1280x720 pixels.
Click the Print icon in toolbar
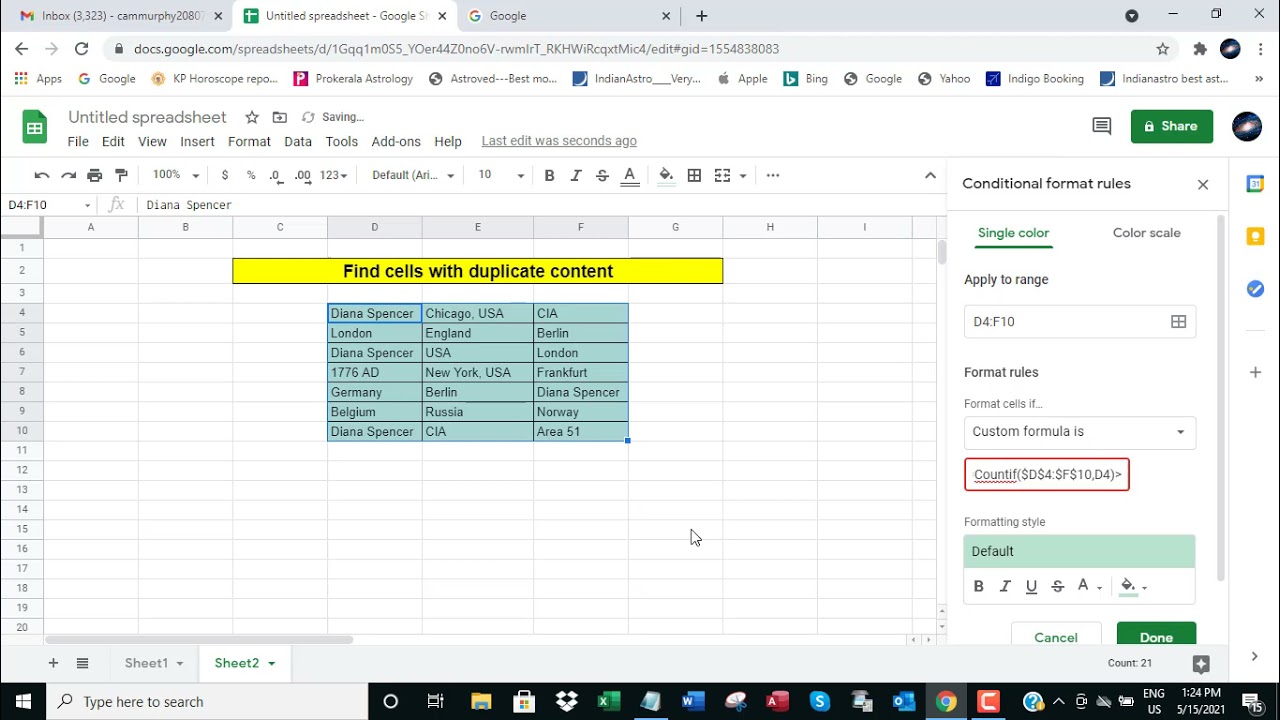click(x=95, y=175)
